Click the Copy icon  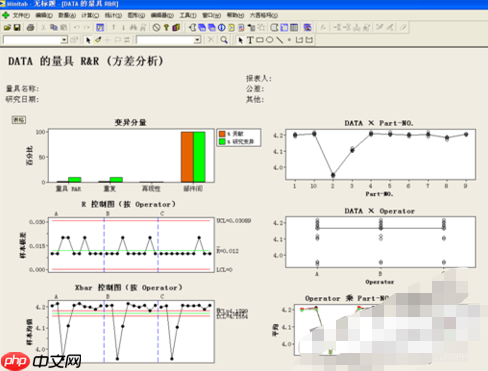point(54,27)
